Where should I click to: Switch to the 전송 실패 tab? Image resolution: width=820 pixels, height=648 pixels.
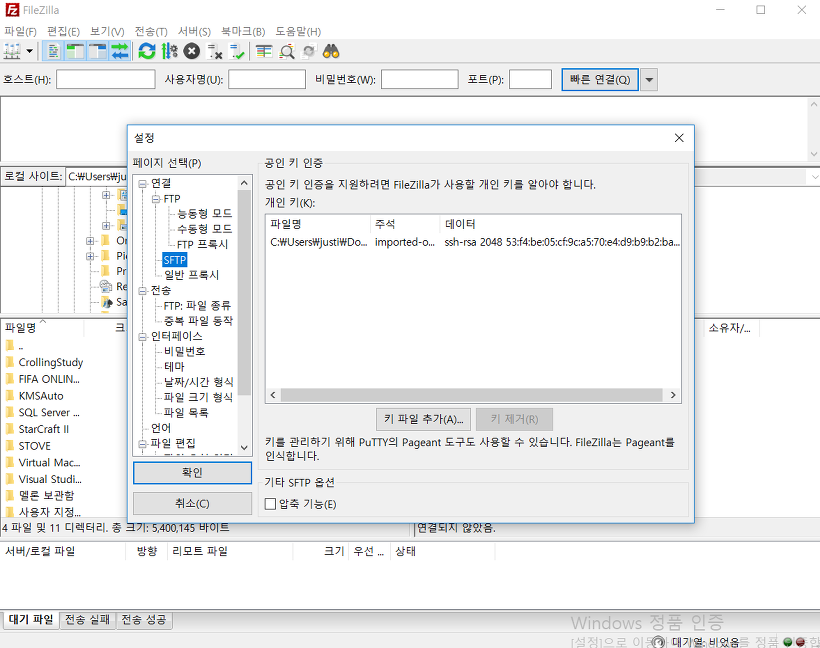pyautogui.click(x=87, y=620)
